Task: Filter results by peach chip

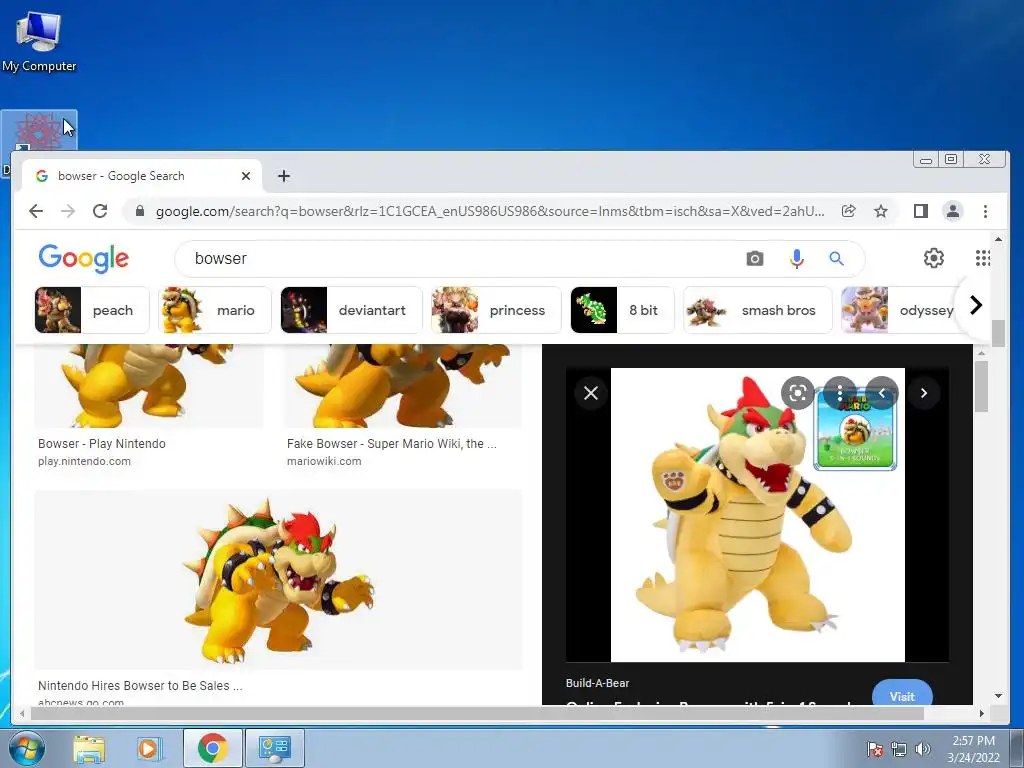Action: [91, 310]
